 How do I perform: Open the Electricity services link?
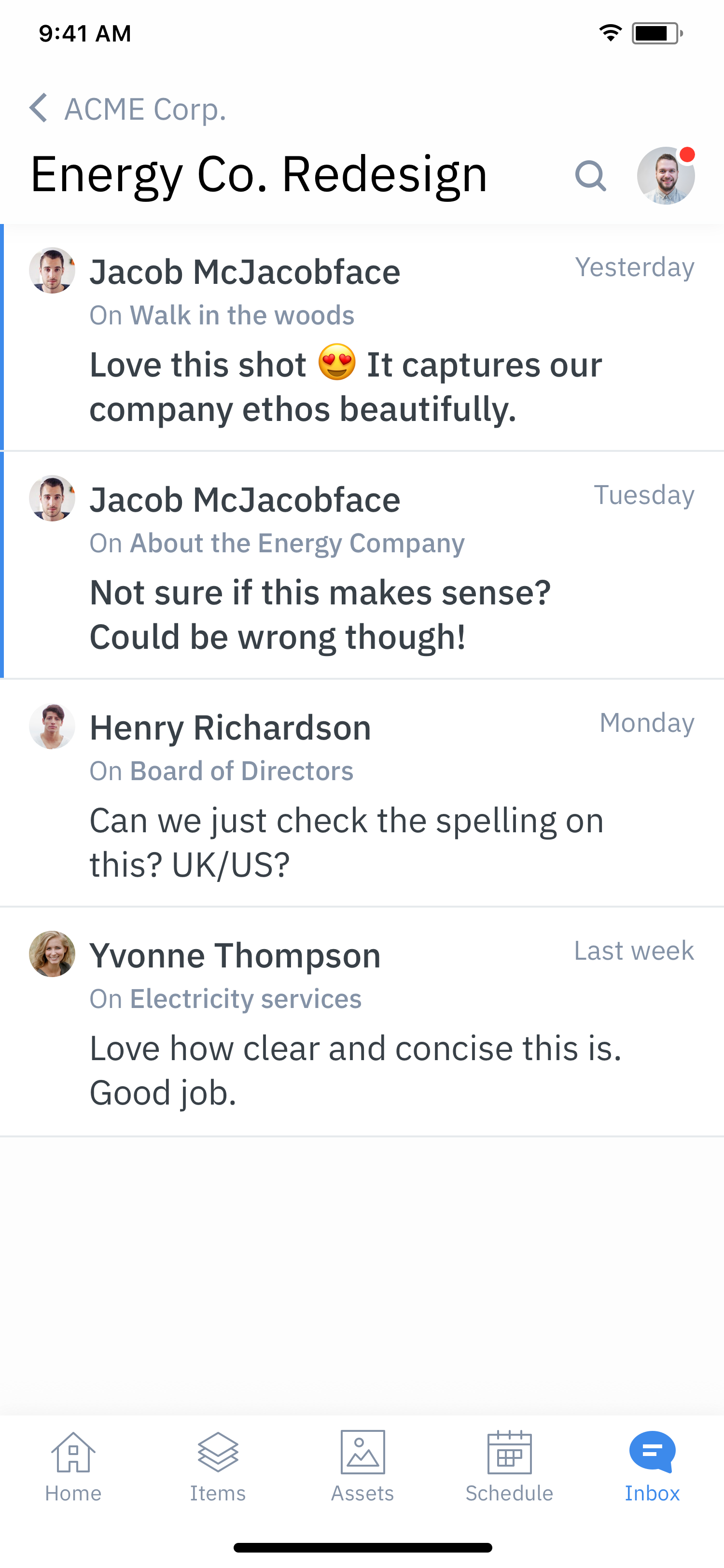(246, 999)
